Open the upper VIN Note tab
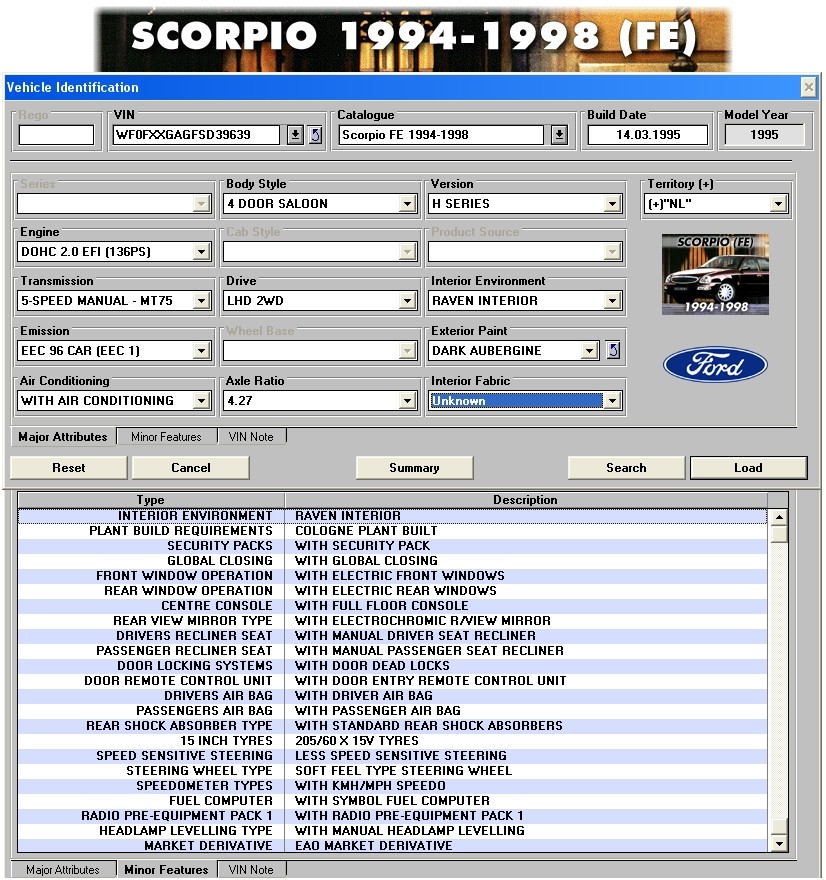Viewport: 826px width, 880px height. [x=252, y=437]
